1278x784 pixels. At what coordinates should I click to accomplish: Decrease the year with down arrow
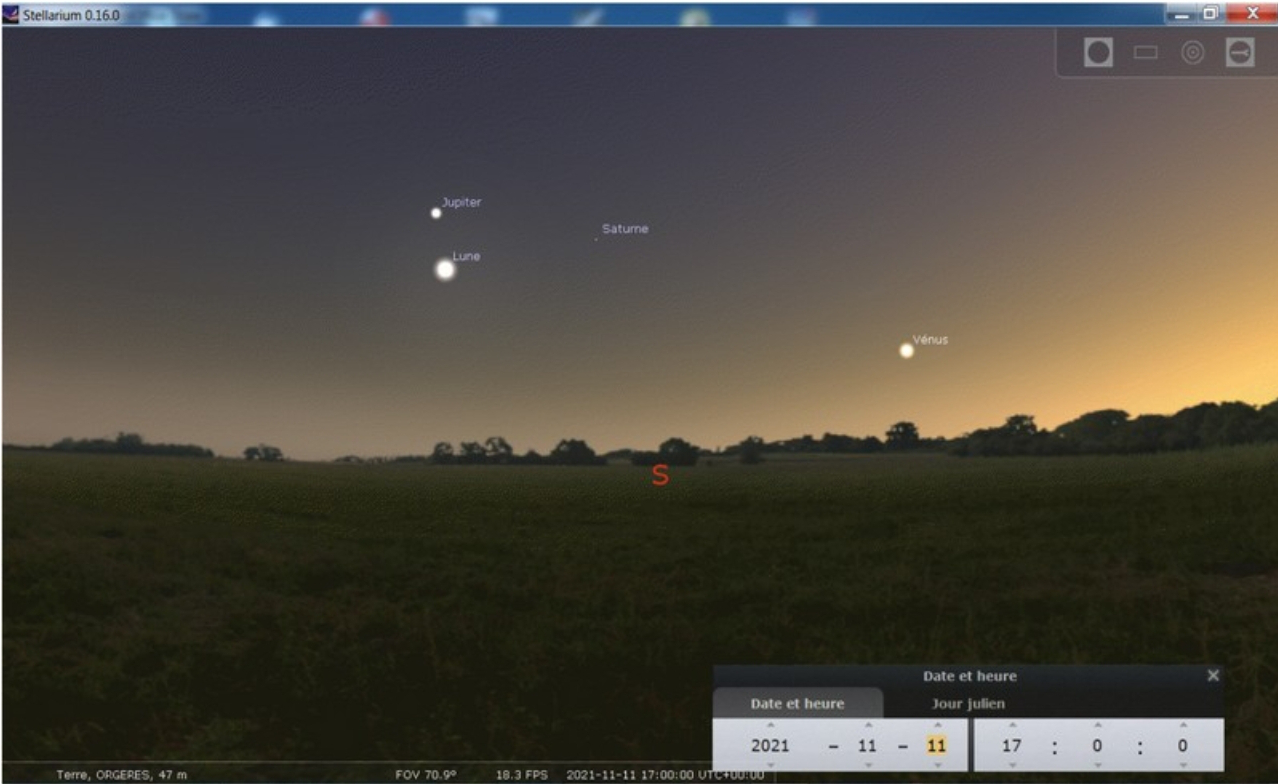click(770, 765)
